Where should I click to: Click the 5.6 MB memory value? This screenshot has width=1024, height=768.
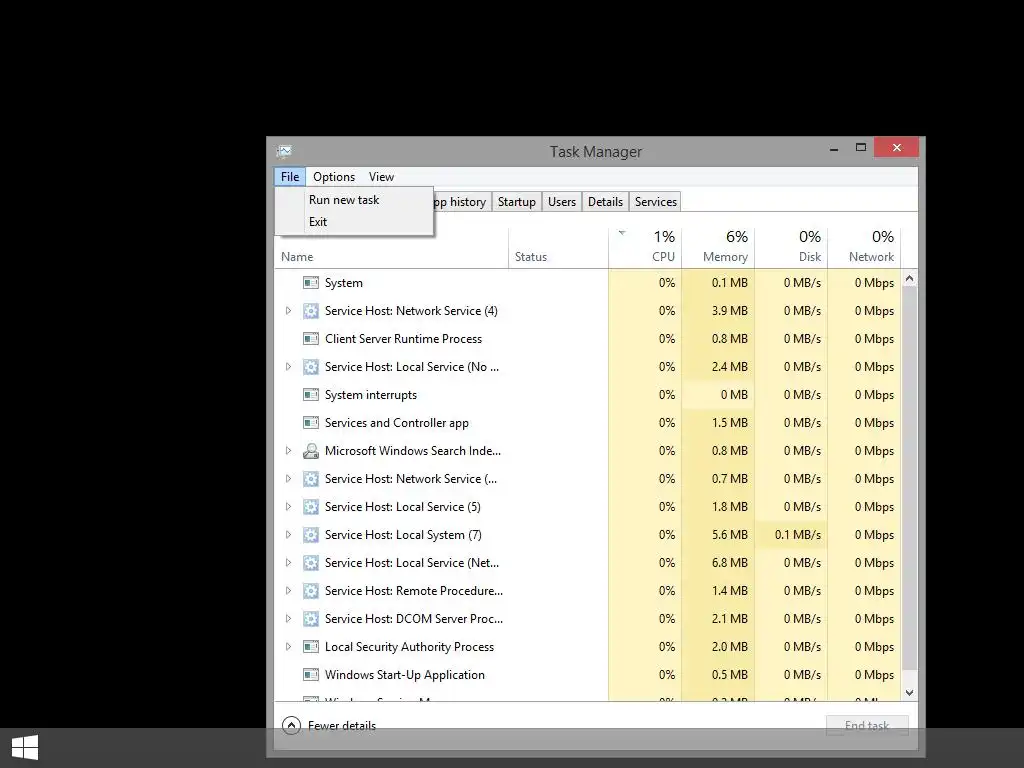[x=729, y=535]
